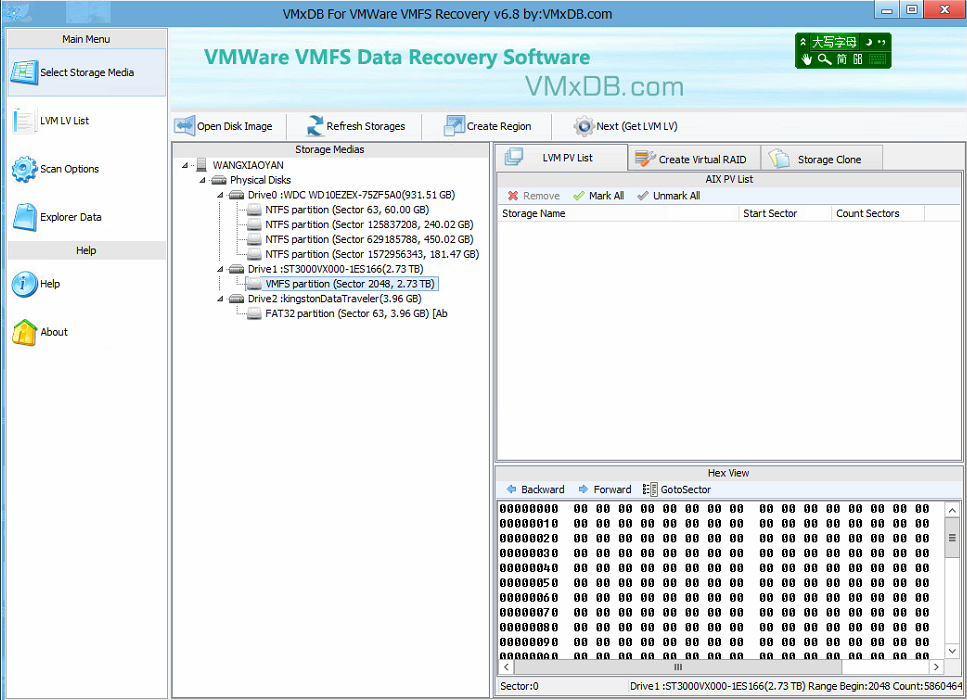Click the GotoSector icon in Hex View

pyautogui.click(x=649, y=489)
